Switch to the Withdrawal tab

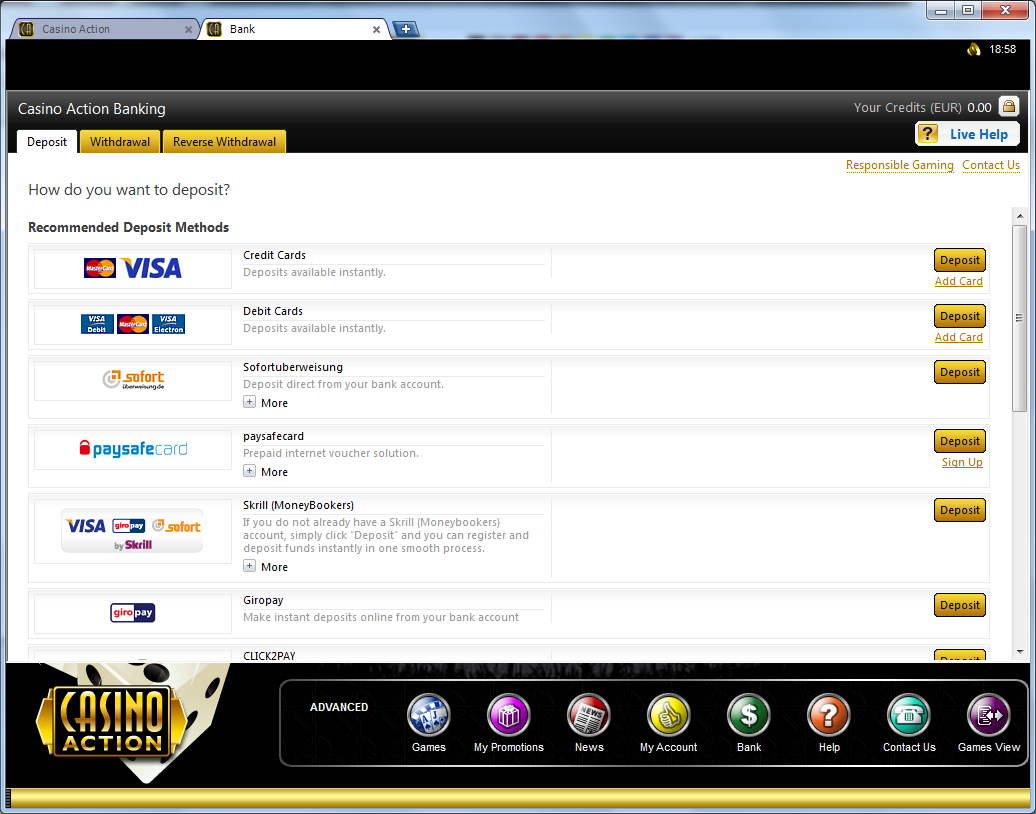tap(120, 141)
